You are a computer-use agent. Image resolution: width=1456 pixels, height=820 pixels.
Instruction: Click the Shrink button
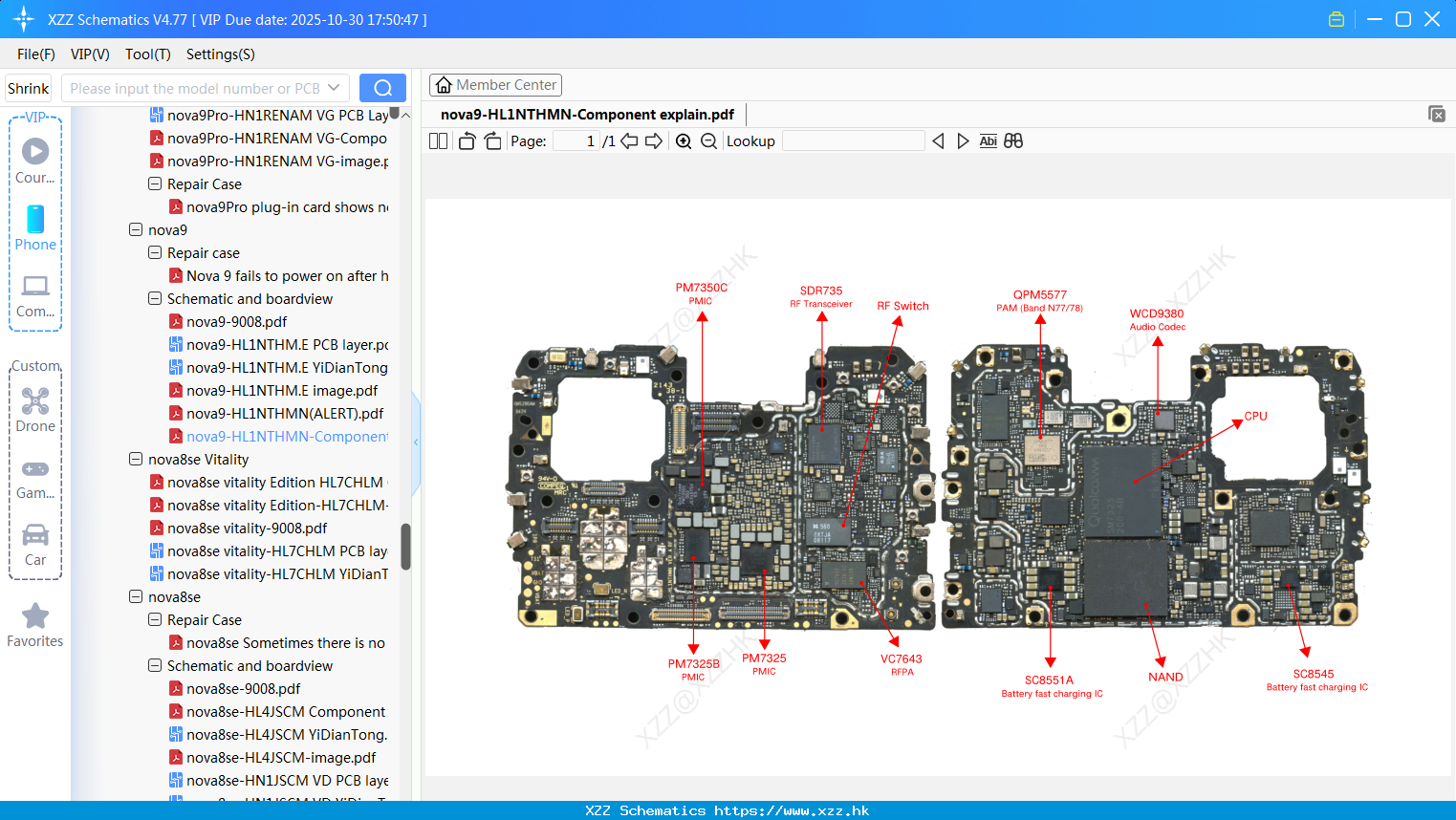pyautogui.click(x=28, y=88)
